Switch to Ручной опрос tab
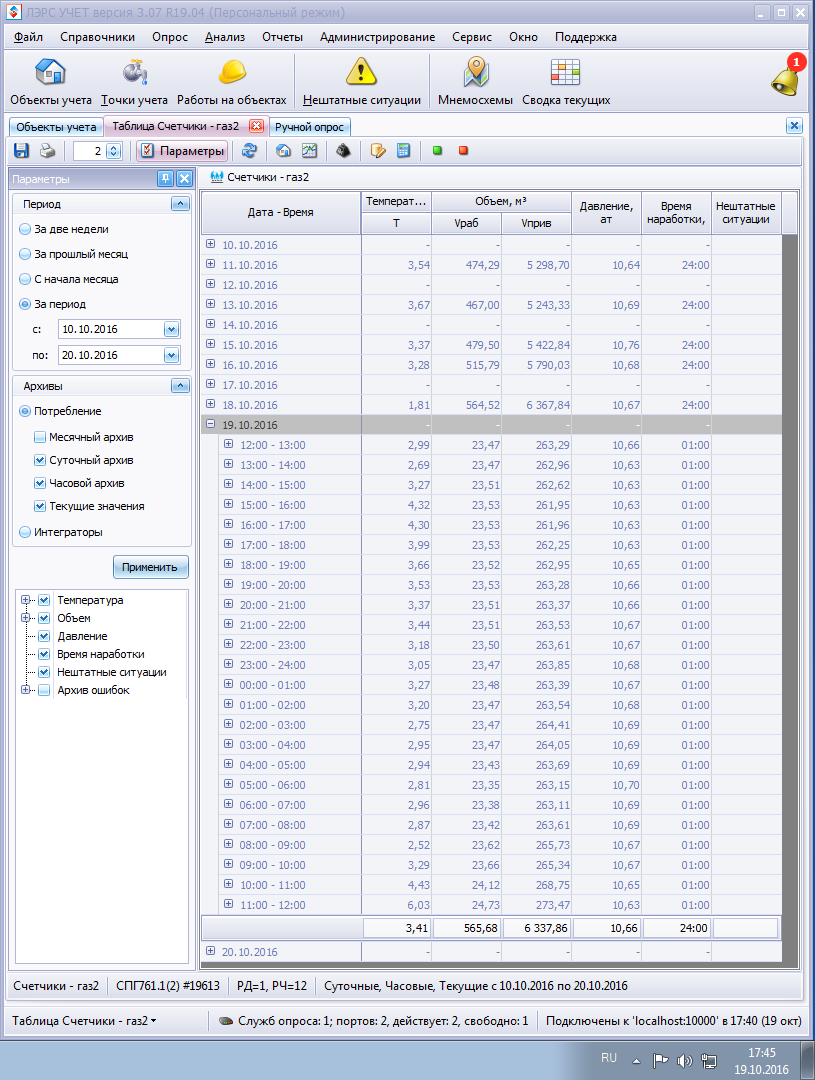The height and width of the screenshot is (1080, 815). tap(309, 127)
